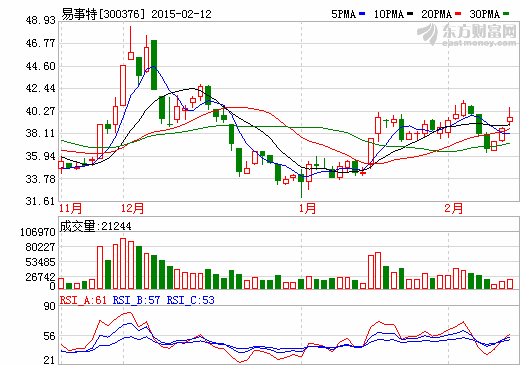Click the 21 RSI axis label
520x365 pixels.
49,360
